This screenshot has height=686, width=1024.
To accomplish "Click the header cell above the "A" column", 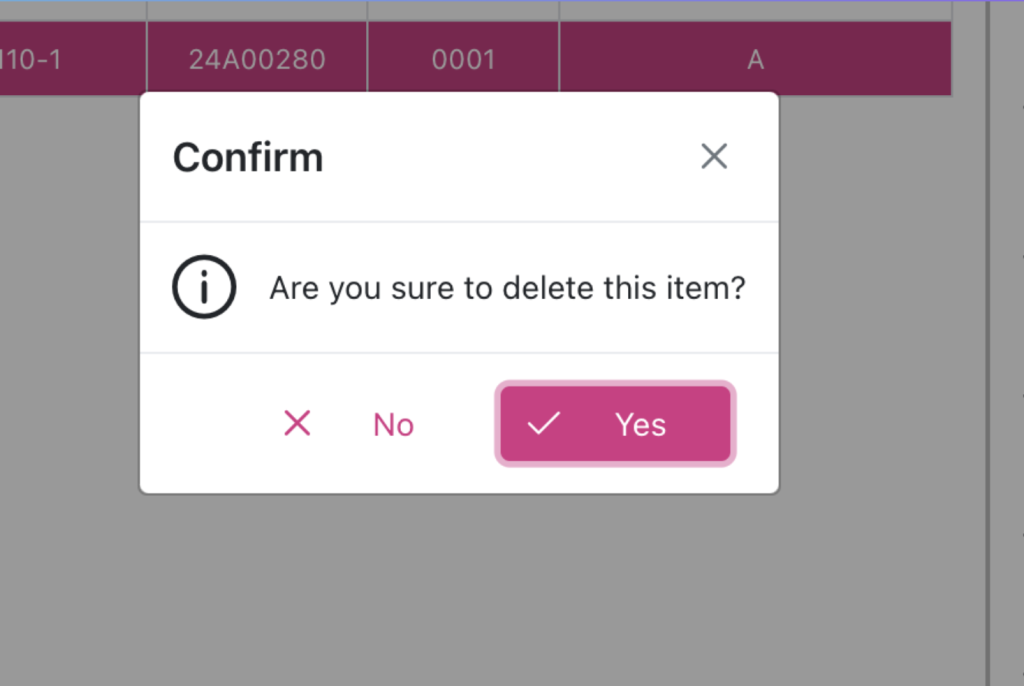I will [755, 9].
